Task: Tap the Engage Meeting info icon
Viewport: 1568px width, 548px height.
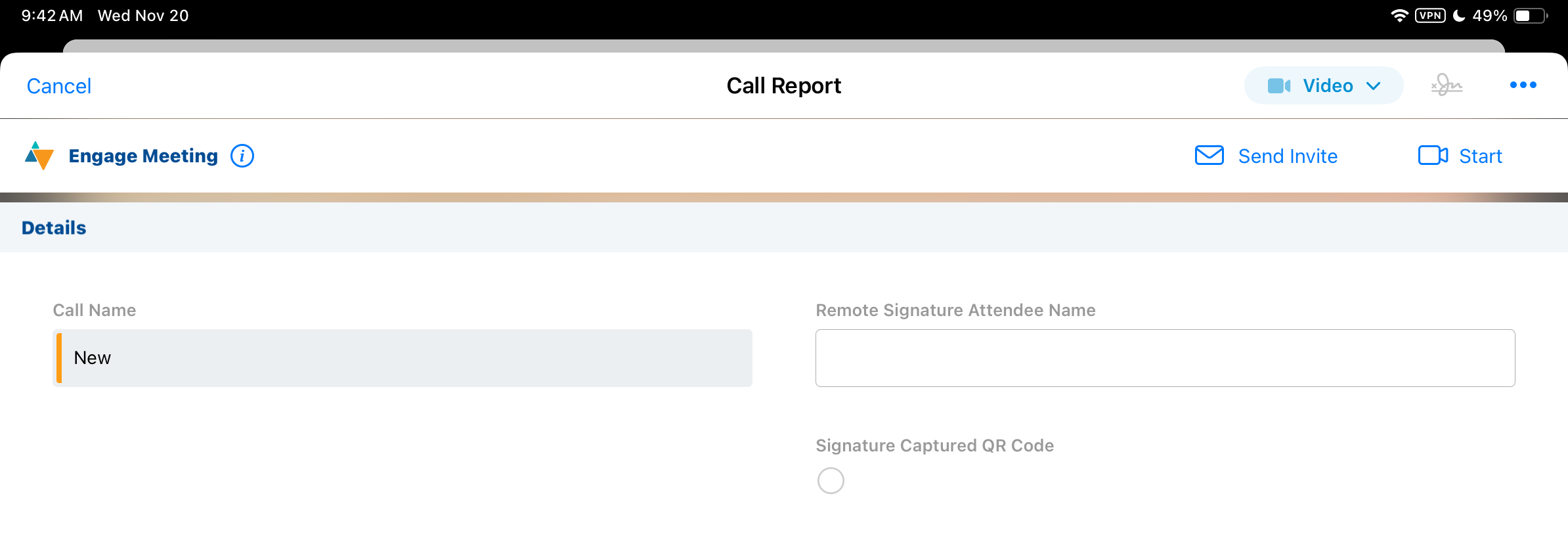Action: tap(242, 156)
